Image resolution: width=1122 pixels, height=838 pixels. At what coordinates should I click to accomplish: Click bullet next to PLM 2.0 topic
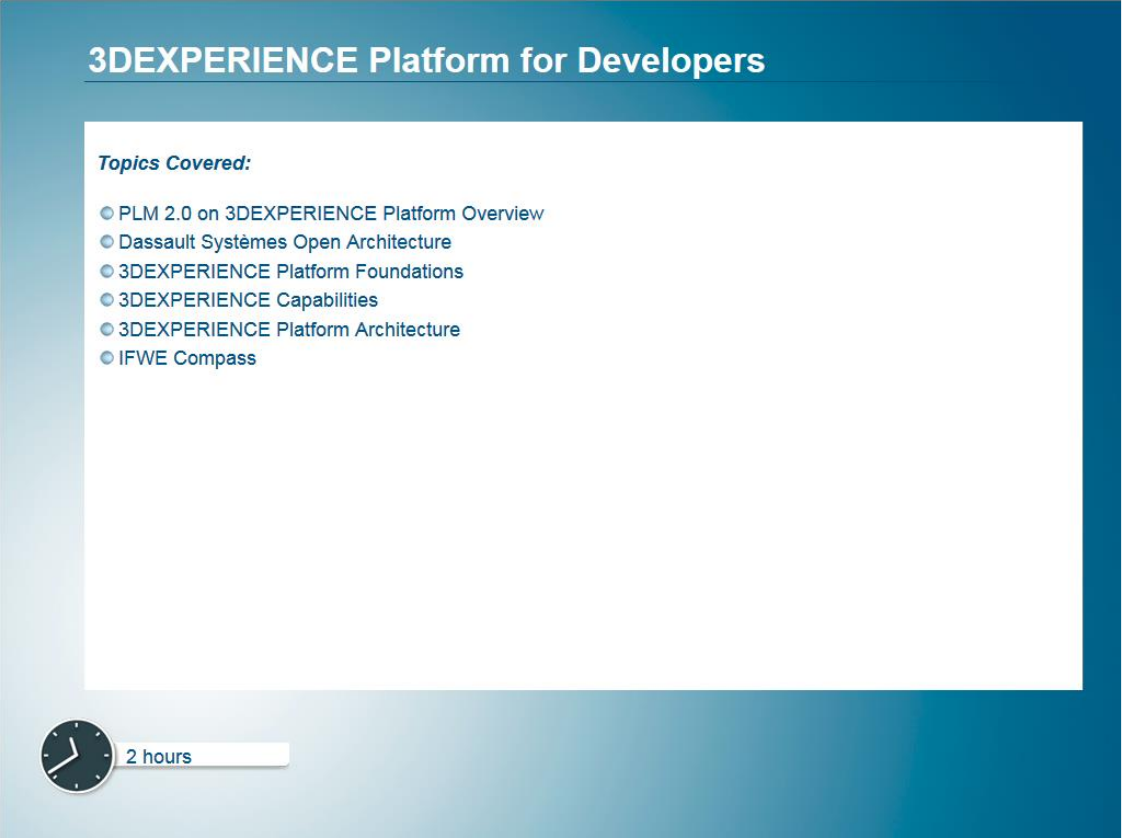tap(107, 213)
